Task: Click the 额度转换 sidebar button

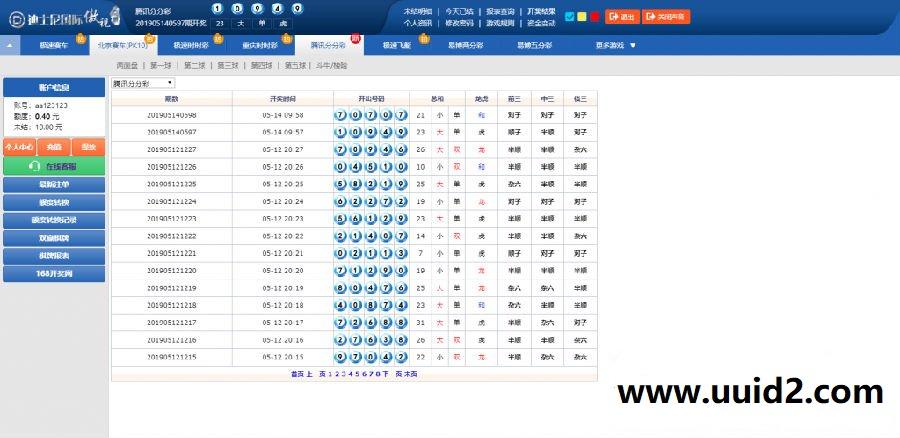Action: pyautogui.click(x=54, y=203)
